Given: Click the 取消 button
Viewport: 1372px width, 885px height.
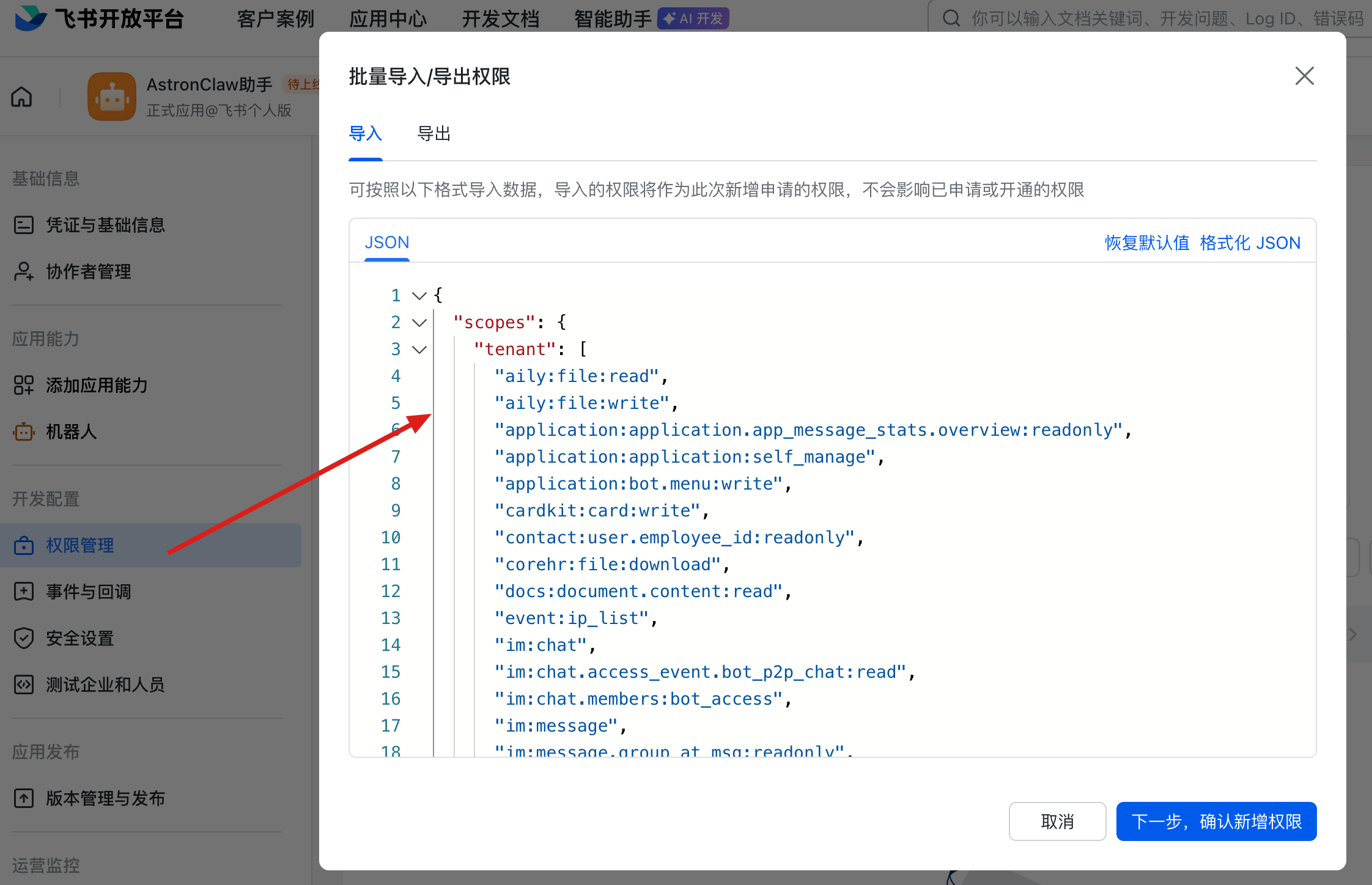Looking at the screenshot, I should pos(1057,821).
